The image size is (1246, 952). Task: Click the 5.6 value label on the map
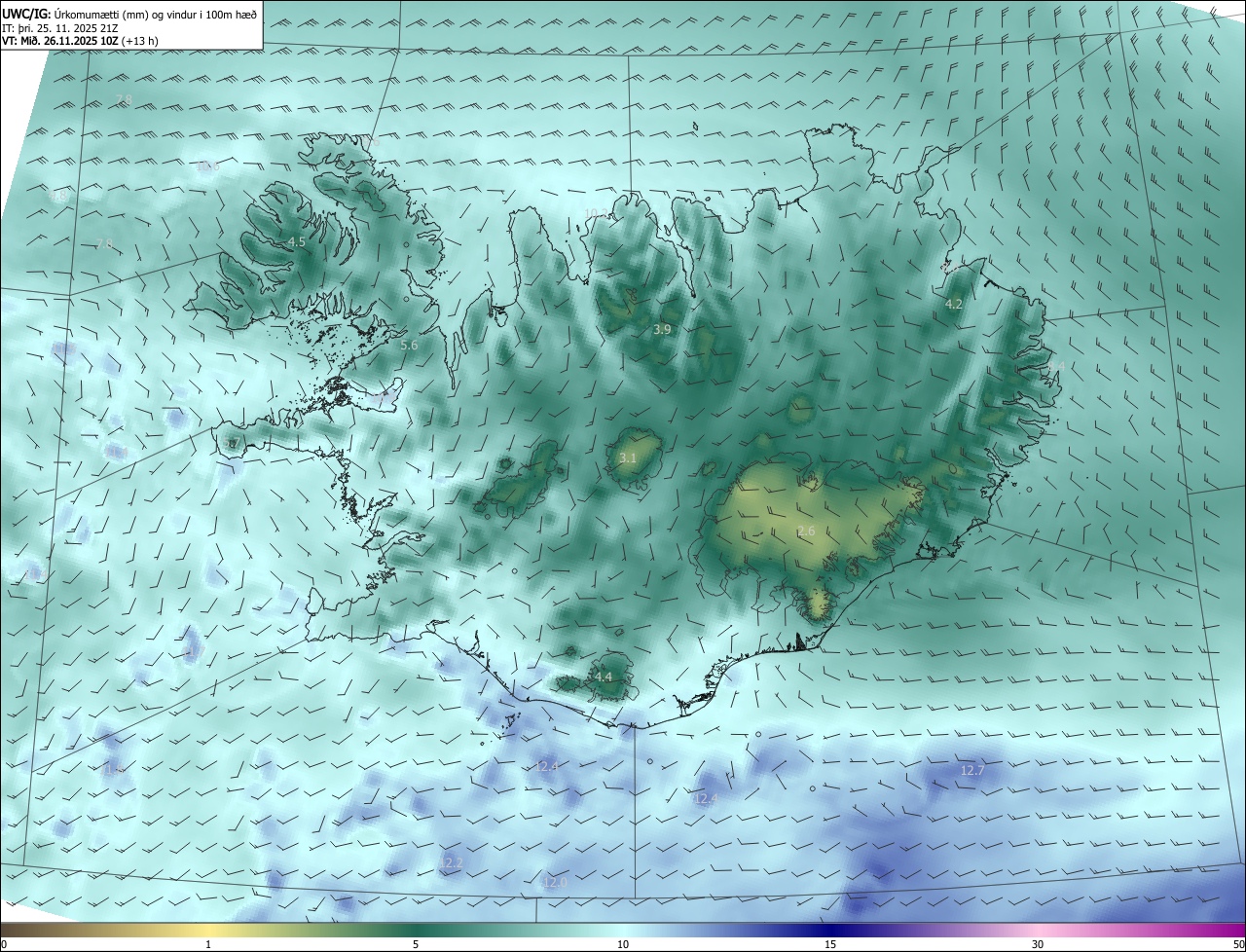409,345
